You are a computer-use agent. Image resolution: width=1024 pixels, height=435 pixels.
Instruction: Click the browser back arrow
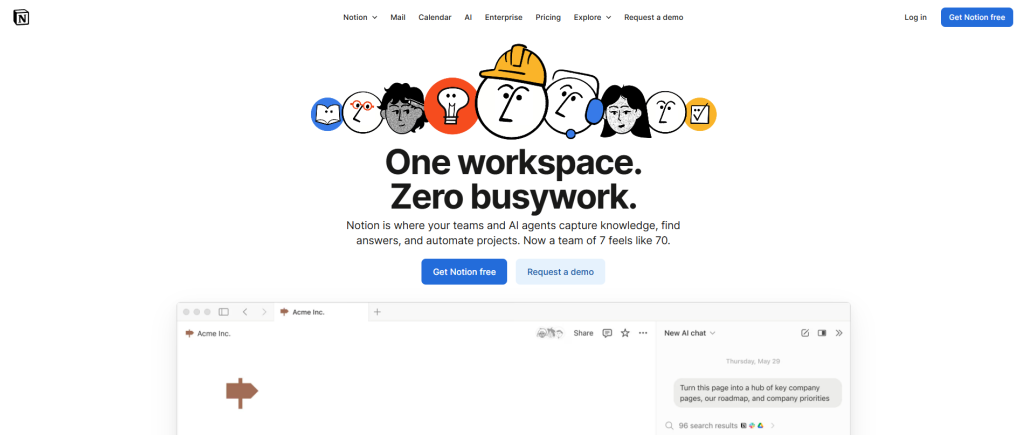tap(245, 312)
